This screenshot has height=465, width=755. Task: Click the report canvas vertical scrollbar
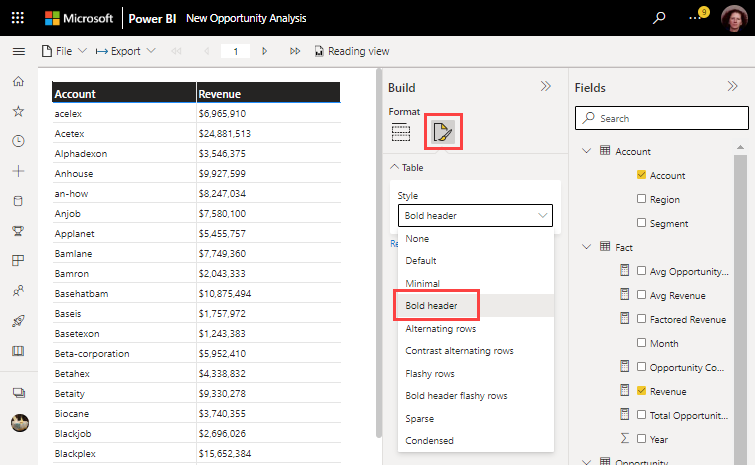379,253
